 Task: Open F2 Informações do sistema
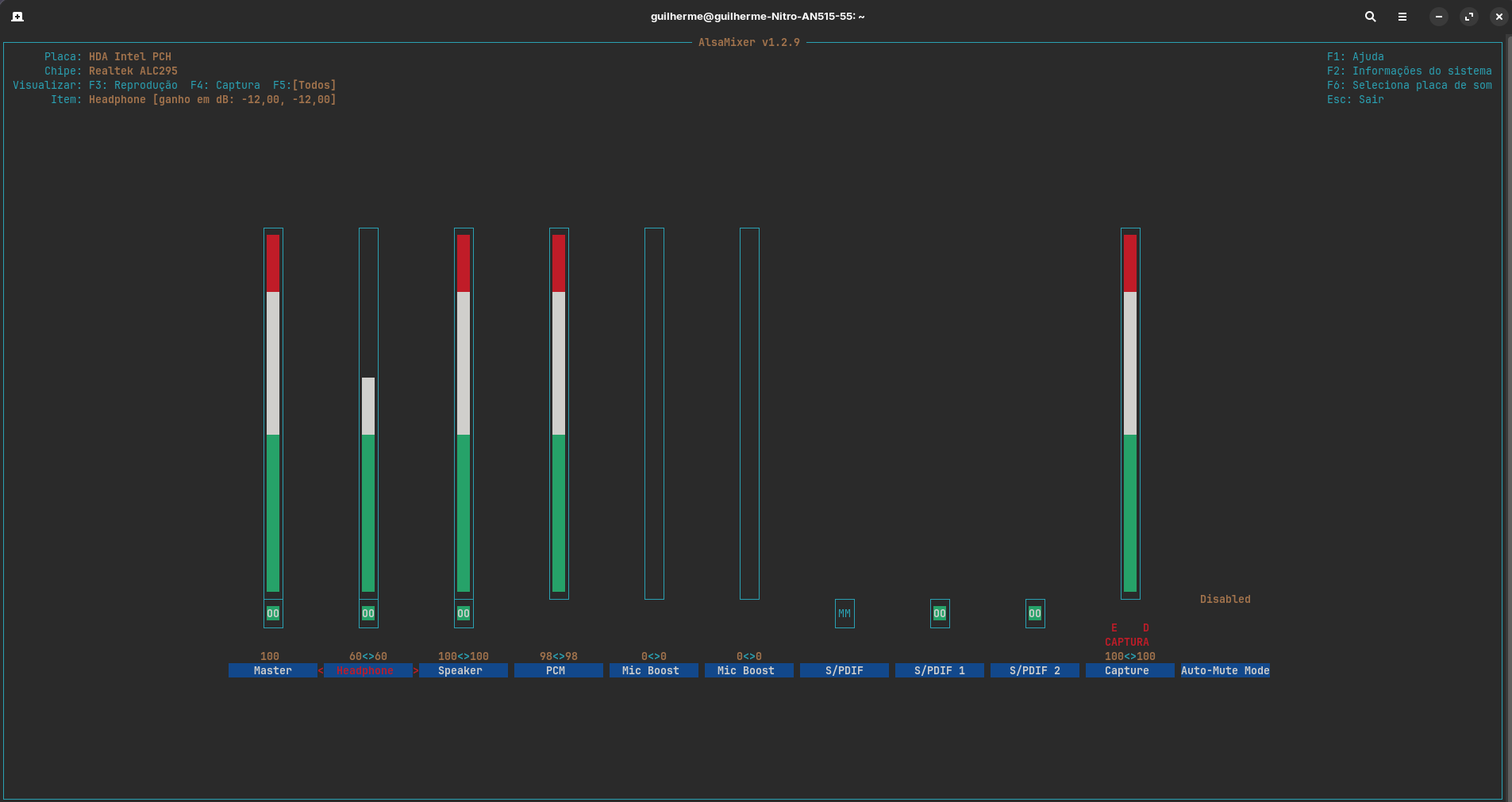pyautogui.click(x=1409, y=71)
